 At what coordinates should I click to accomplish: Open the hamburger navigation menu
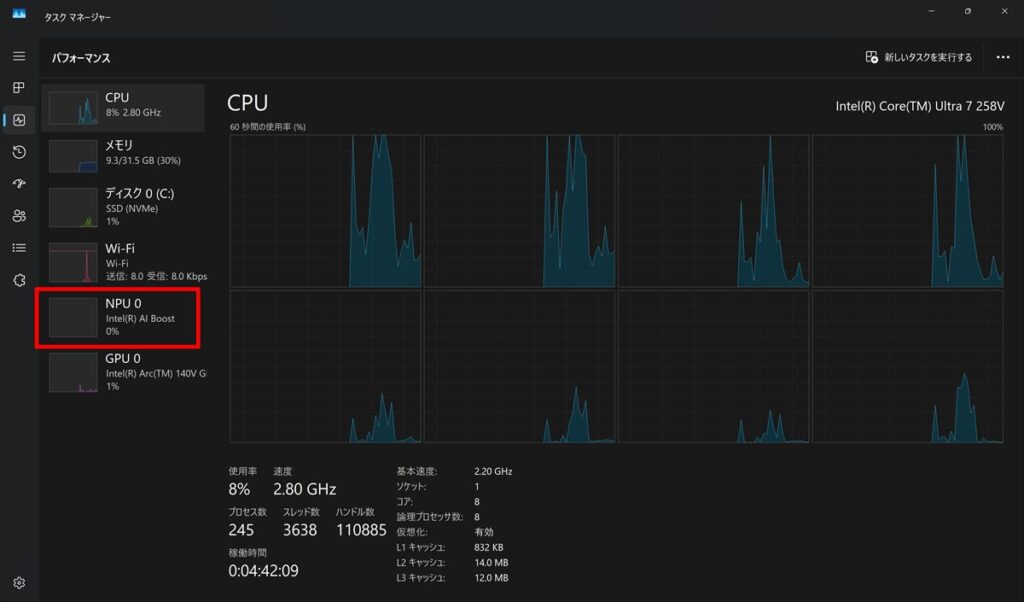(x=19, y=56)
